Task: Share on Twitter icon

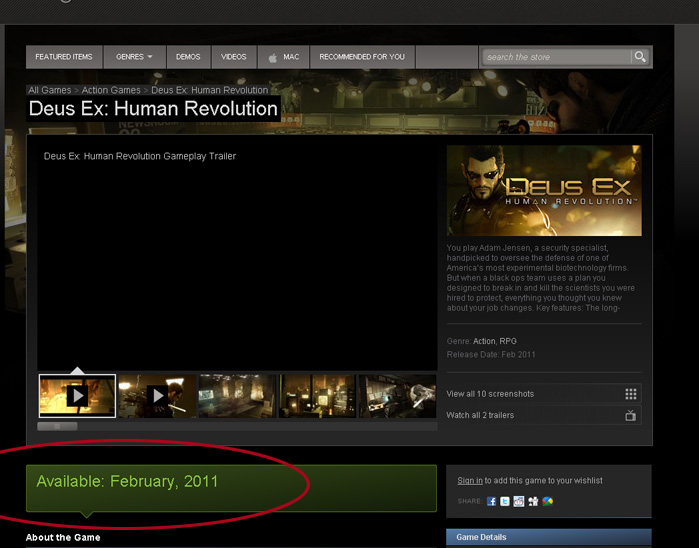Action: coord(505,501)
